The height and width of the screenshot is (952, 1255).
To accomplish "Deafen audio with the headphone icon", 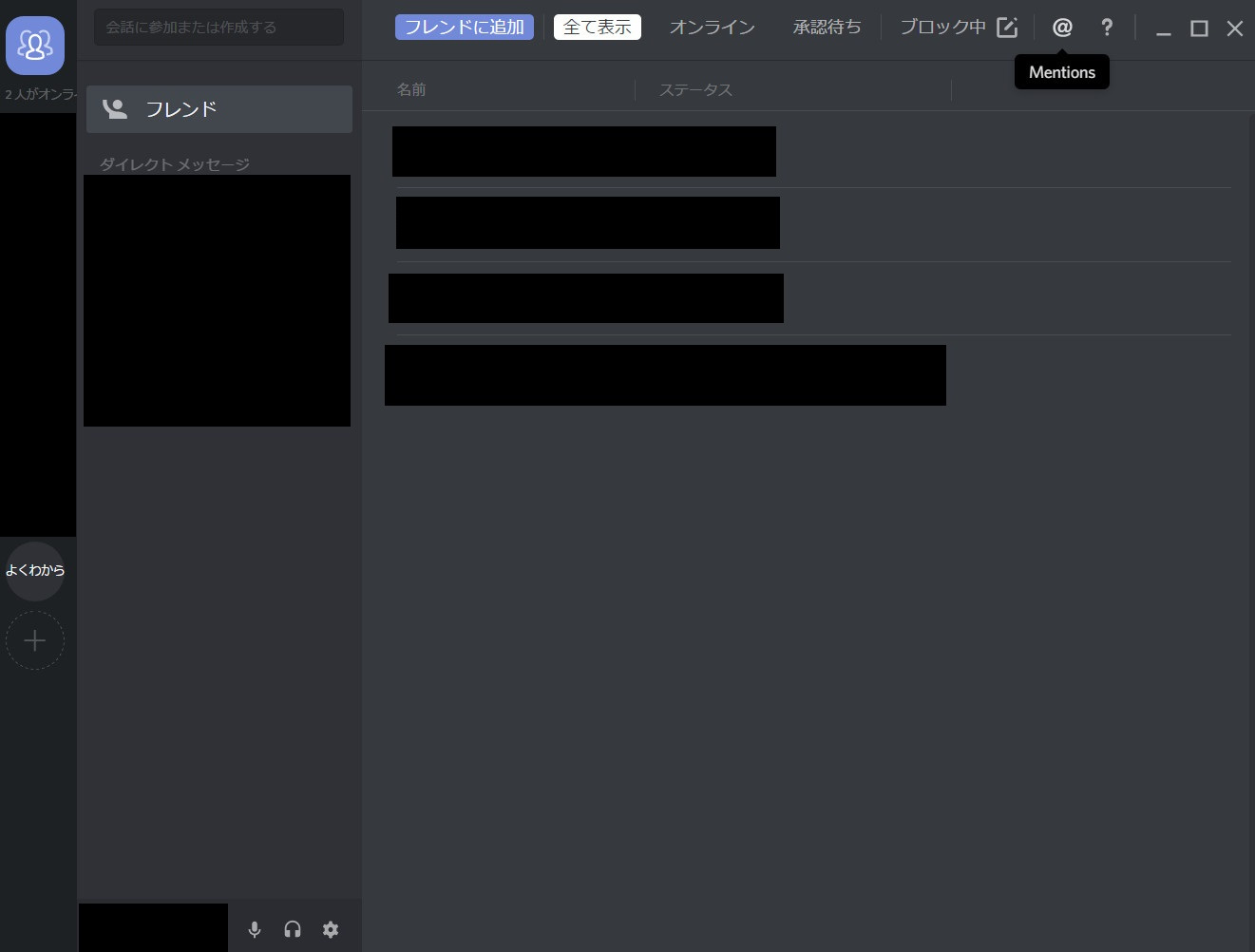I will (x=293, y=929).
